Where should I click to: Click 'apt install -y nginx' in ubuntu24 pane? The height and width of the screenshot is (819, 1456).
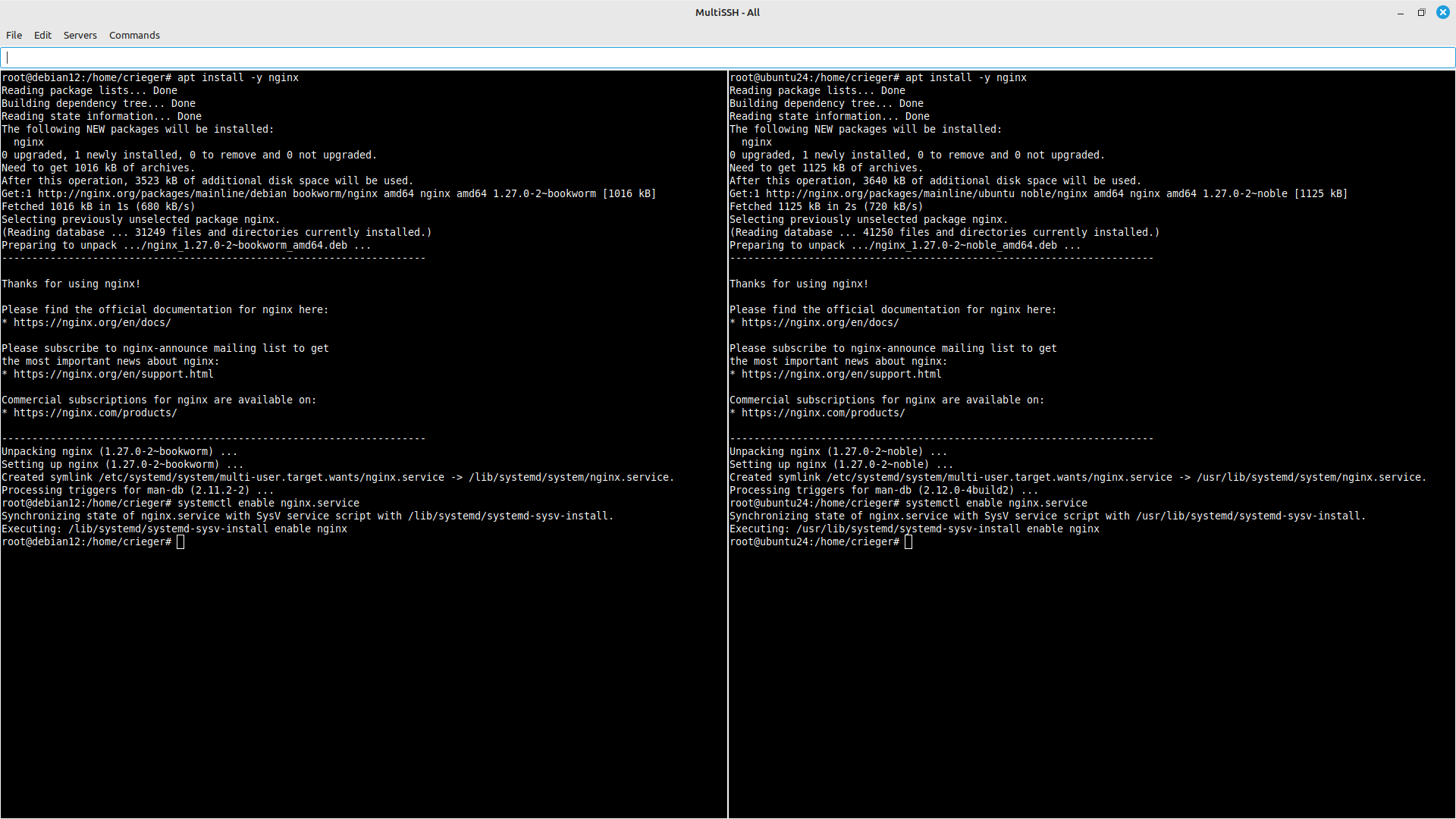click(x=966, y=77)
